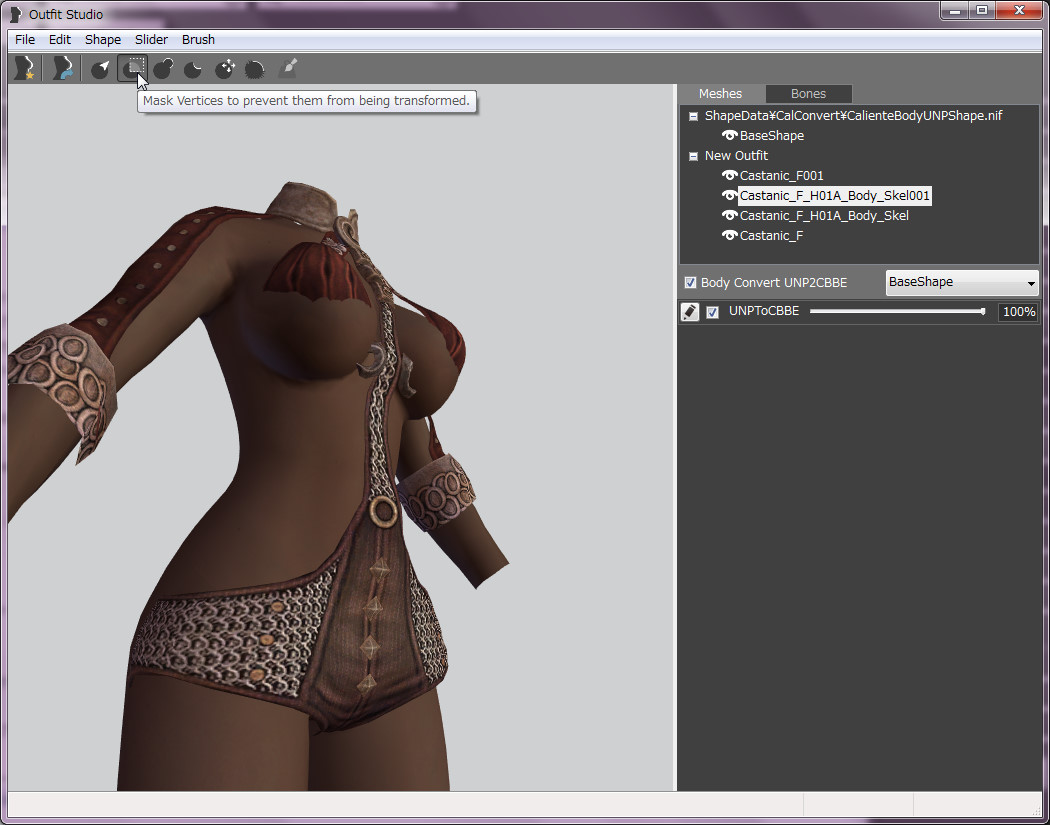The image size is (1050, 825).
Task: Collapse the New Outfit tree node
Action: pos(693,156)
